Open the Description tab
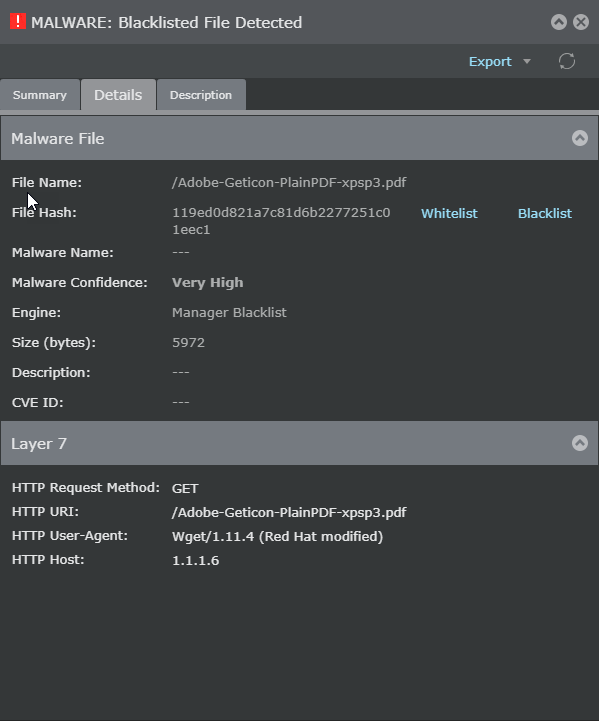The image size is (599, 721). pyautogui.click(x=201, y=95)
